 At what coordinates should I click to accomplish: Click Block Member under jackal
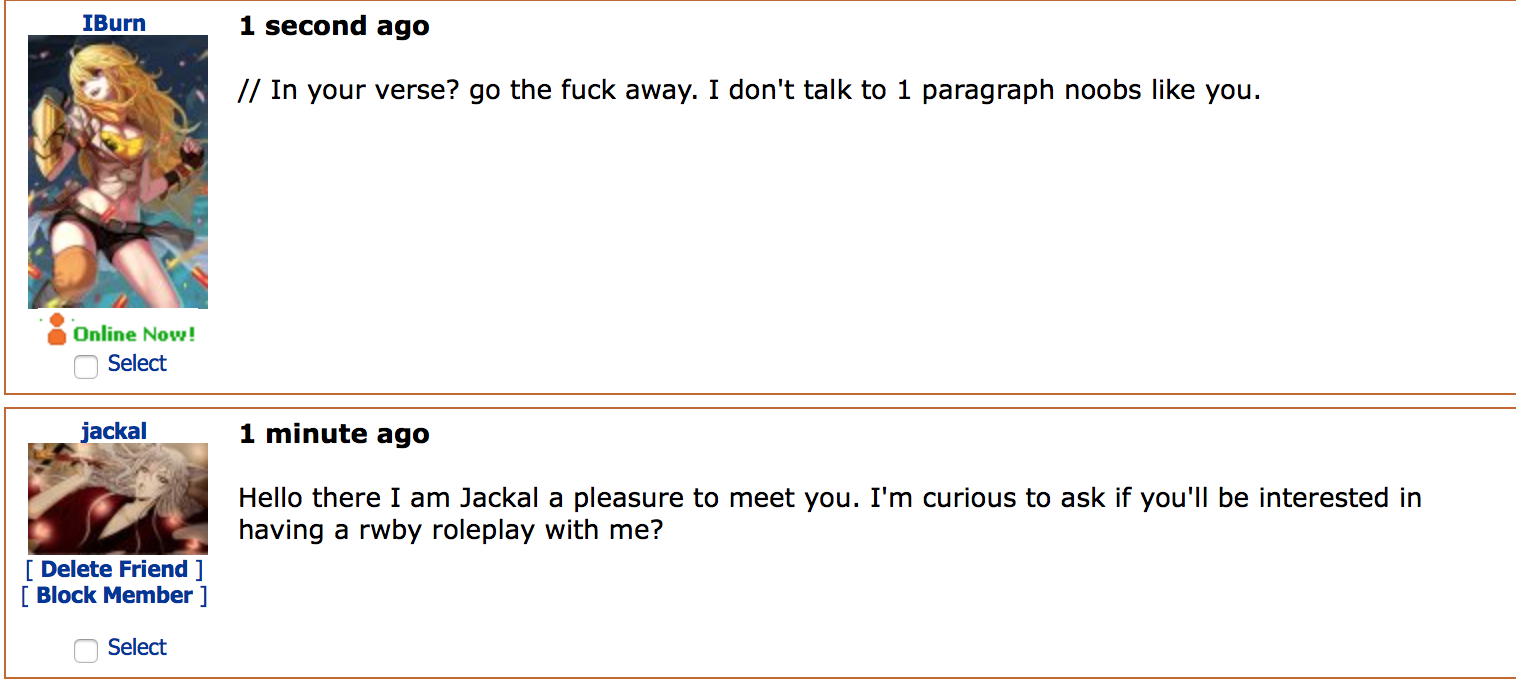click(x=114, y=595)
